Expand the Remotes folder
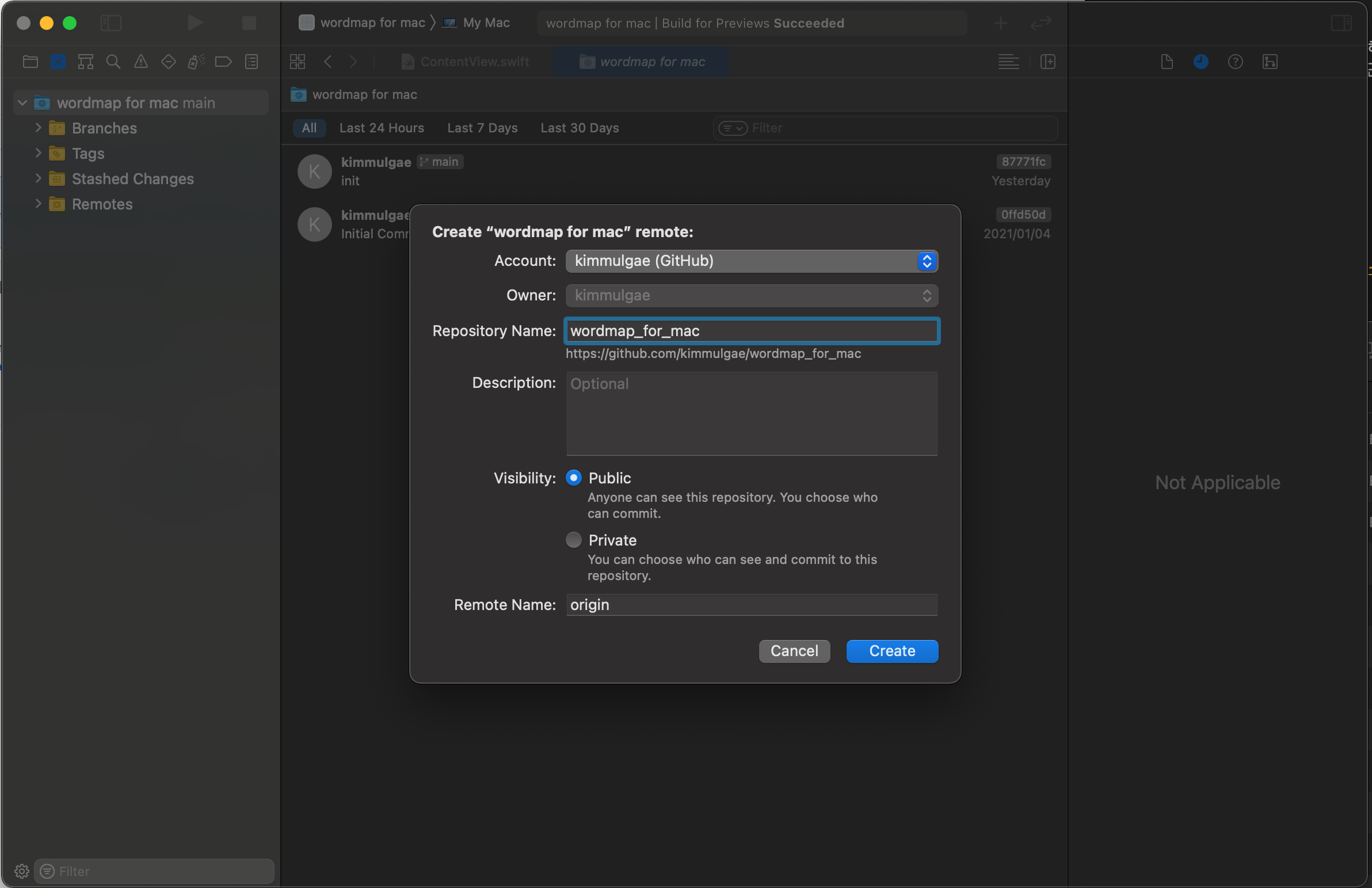The height and width of the screenshot is (888, 1372). (x=38, y=204)
